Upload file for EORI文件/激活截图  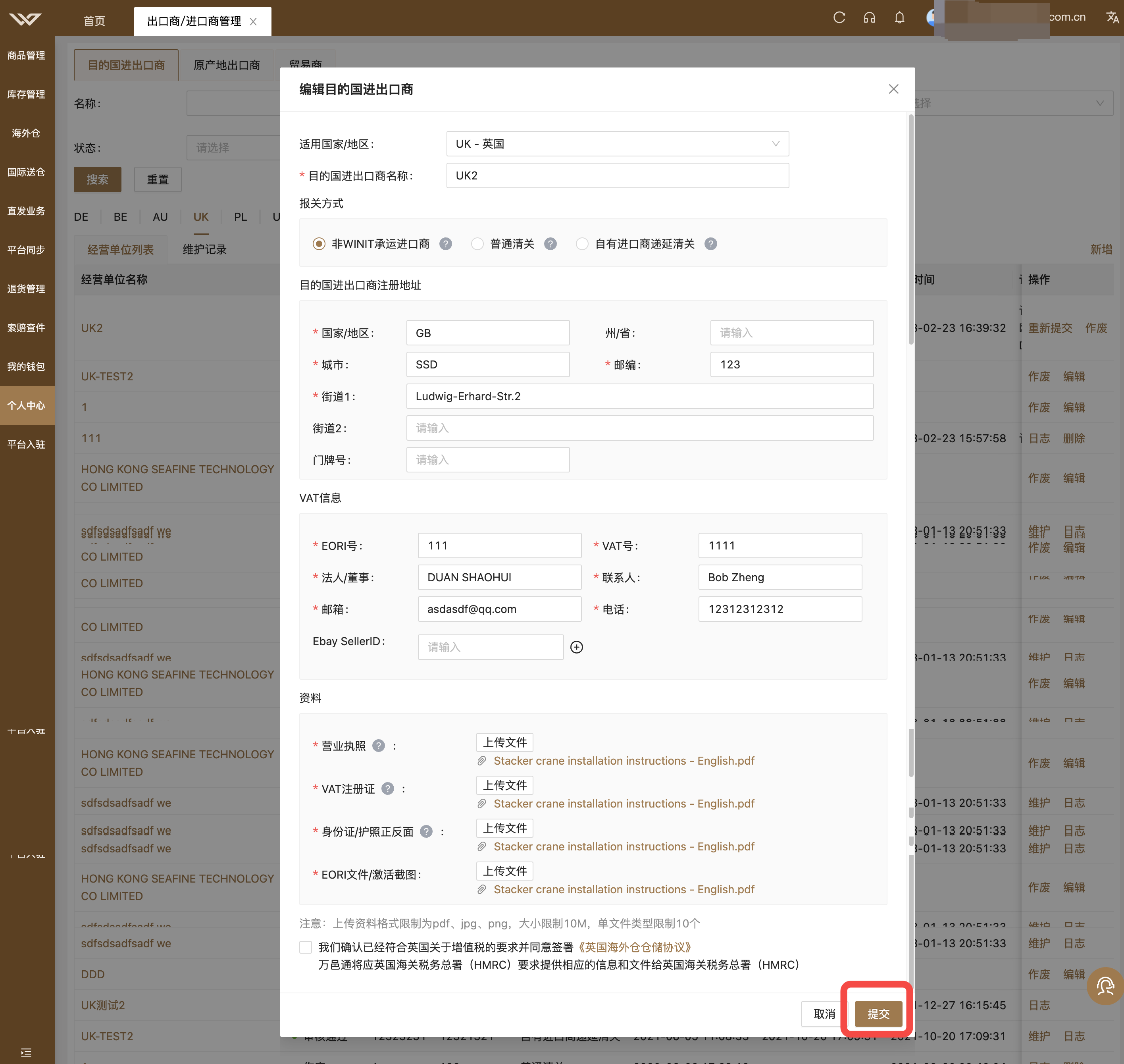pyautogui.click(x=505, y=871)
